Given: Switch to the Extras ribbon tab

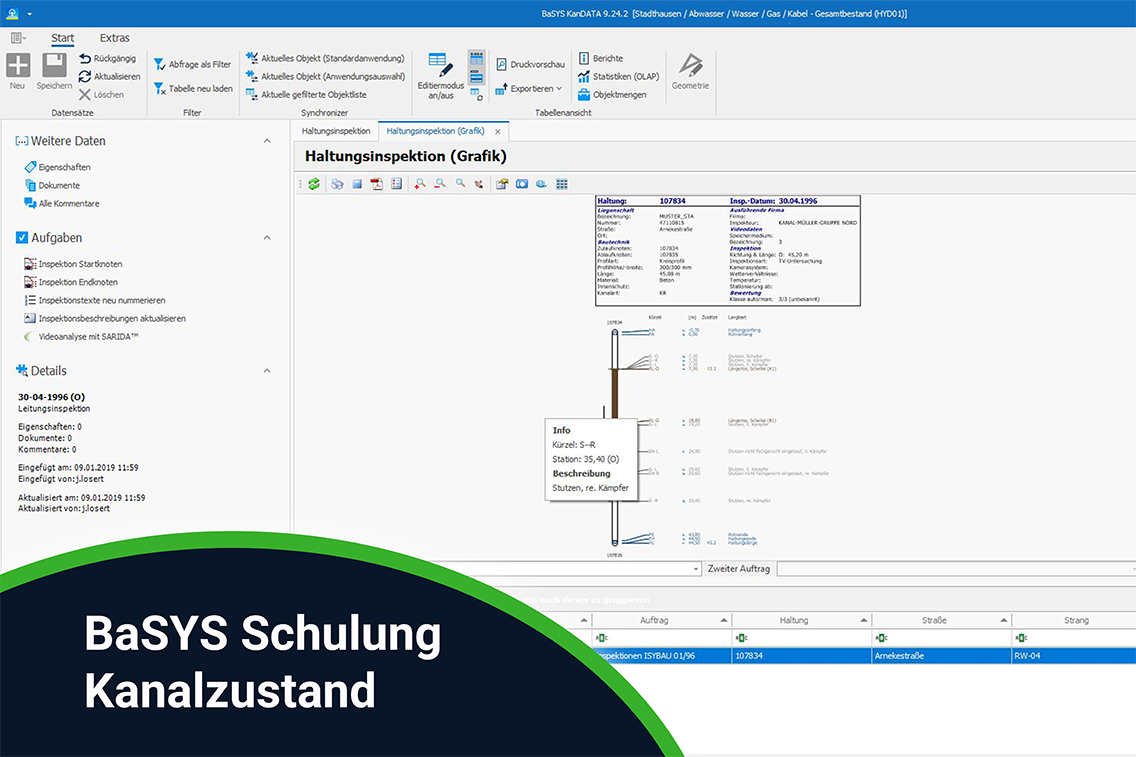Looking at the screenshot, I should 114,38.
